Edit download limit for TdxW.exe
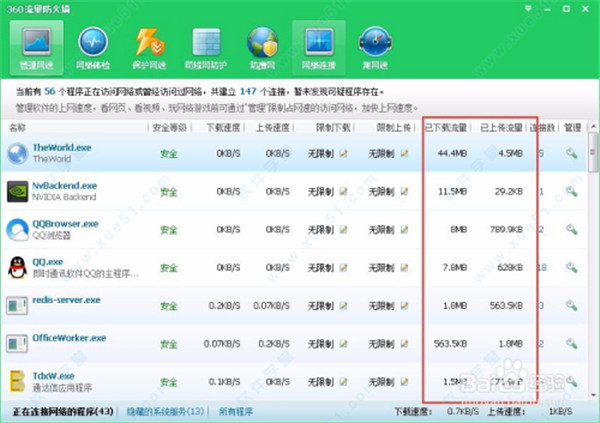The height and width of the screenshot is (423, 600). click(x=344, y=382)
